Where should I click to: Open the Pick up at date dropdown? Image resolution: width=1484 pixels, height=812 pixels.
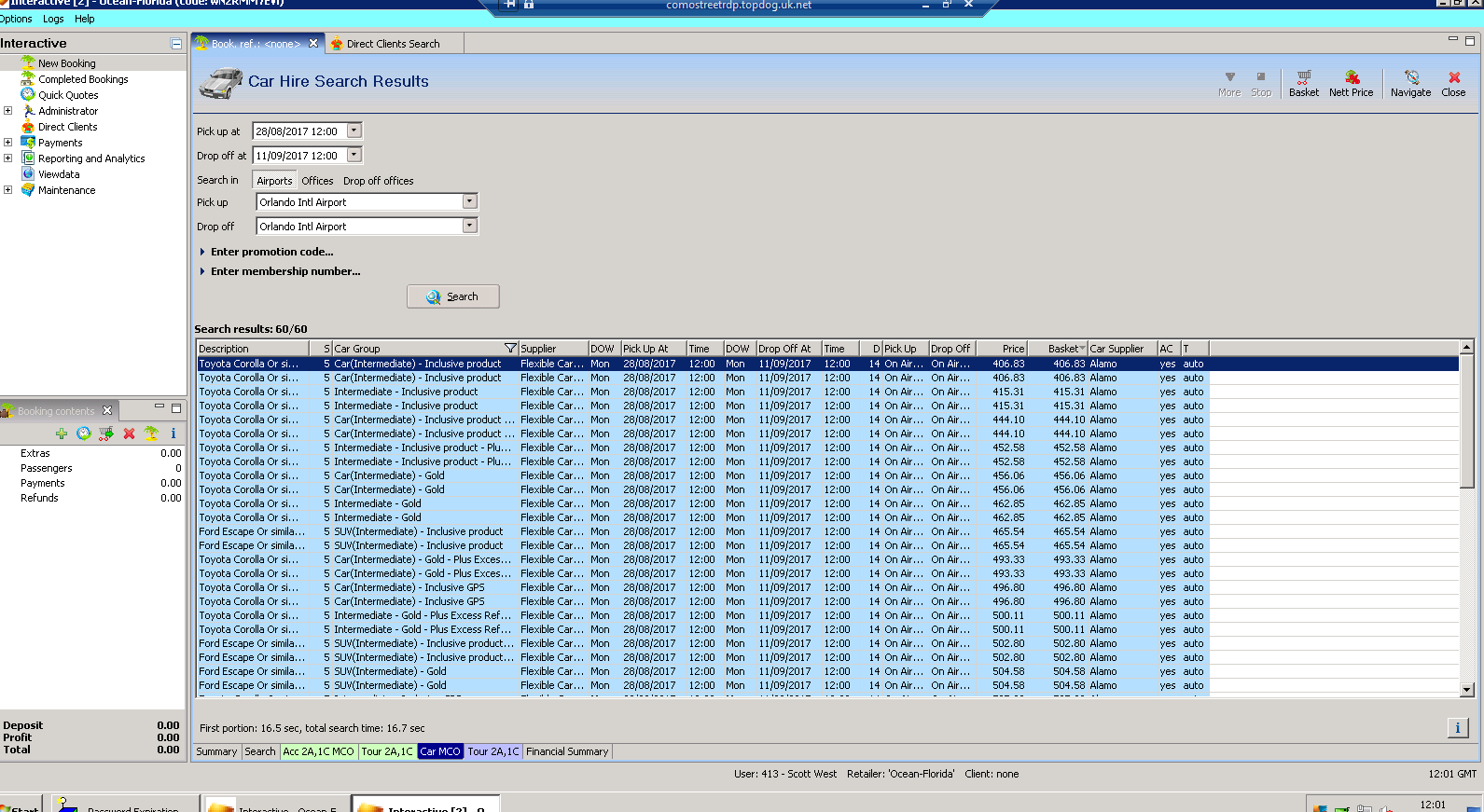(x=354, y=131)
